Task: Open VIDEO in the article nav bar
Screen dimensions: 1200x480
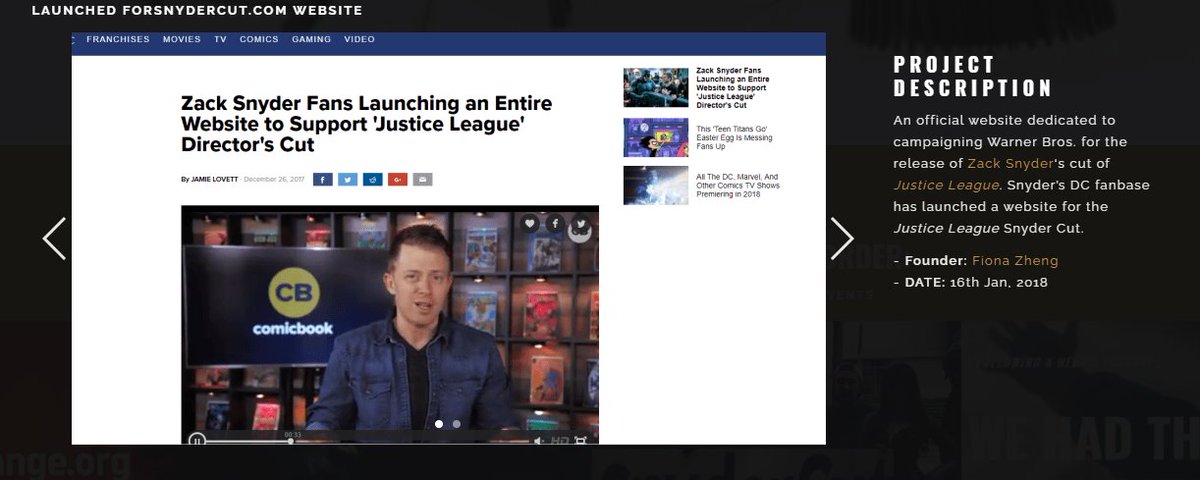Action: [359, 40]
